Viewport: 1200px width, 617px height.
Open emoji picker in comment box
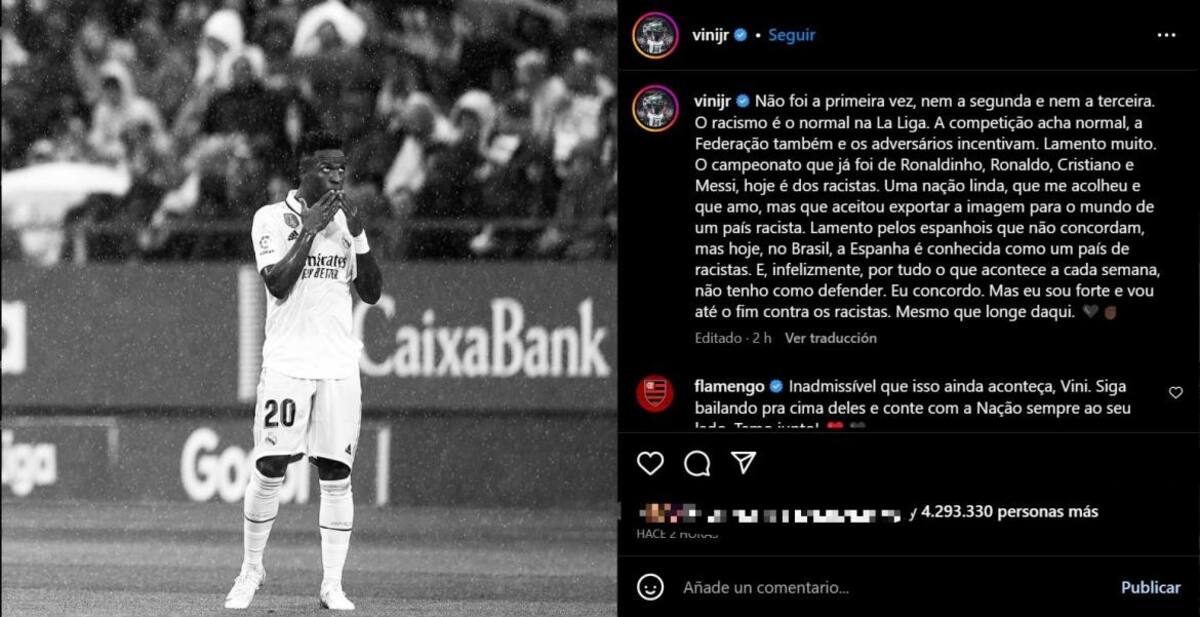pyautogui.click(x=650, y=587)
